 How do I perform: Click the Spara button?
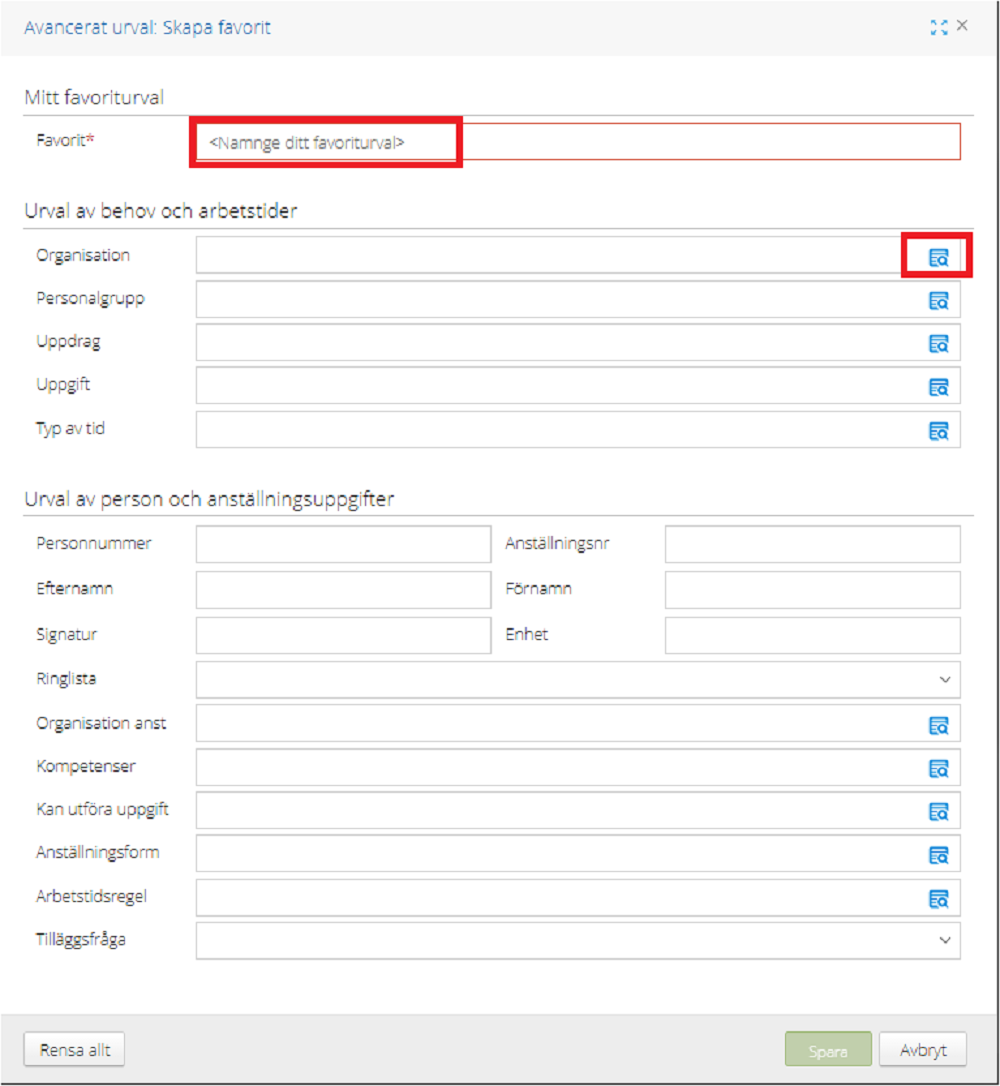(x=828, y=1050)
